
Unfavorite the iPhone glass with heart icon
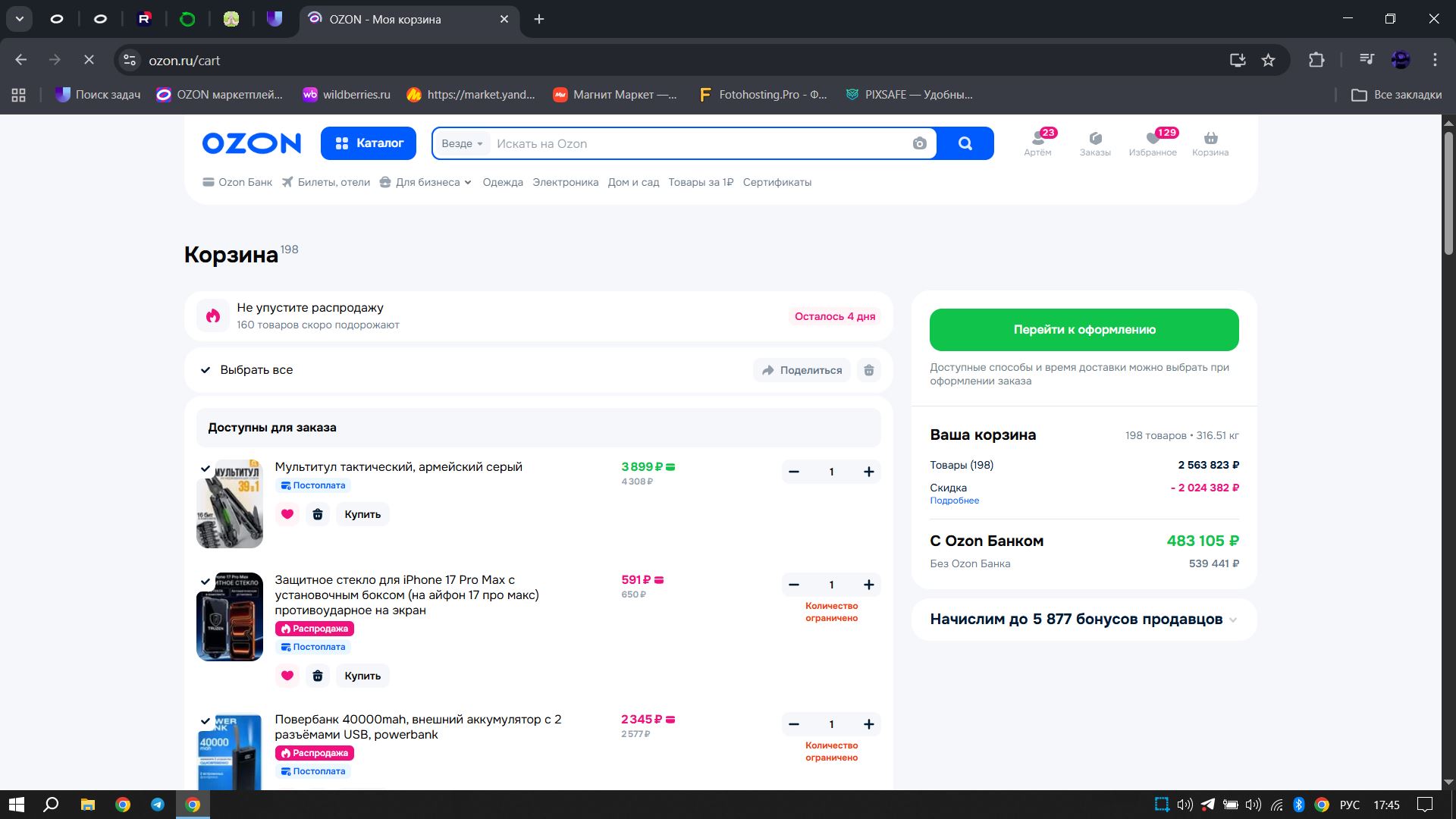(x=287, y=676)
